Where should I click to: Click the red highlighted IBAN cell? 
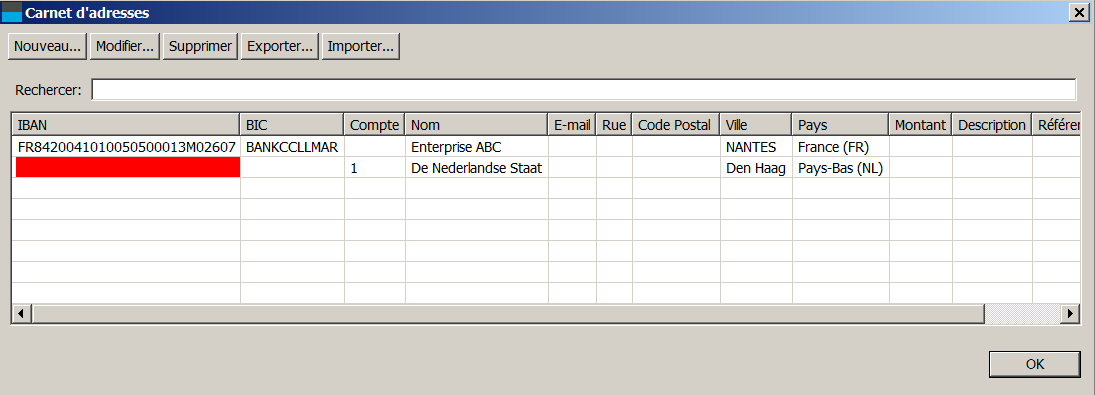[126, 167]
